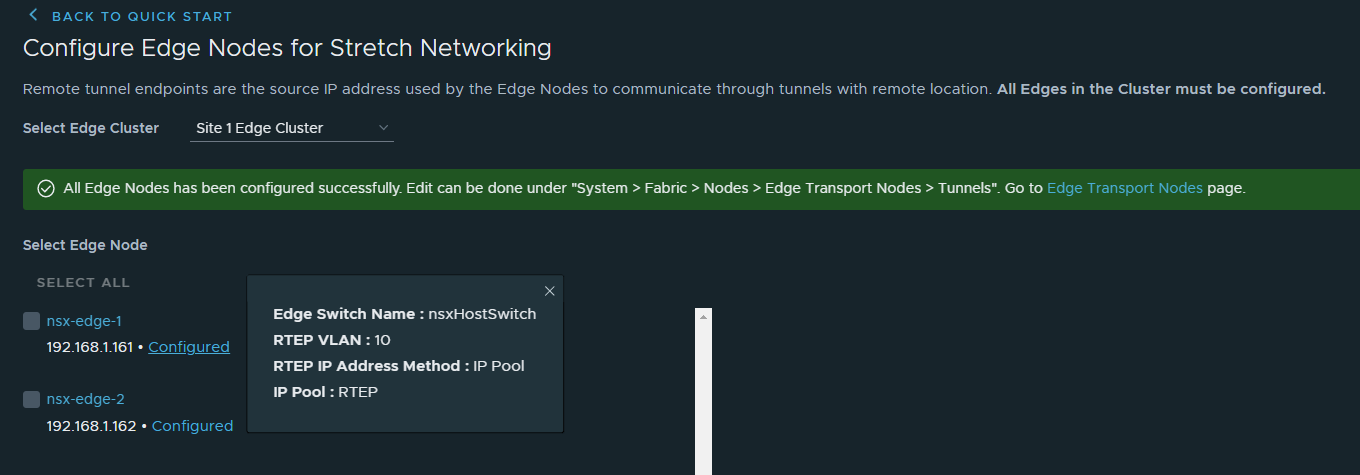1360x475 pixels.
Task: Click Configured link under nsx-edge-1
Action: [189, 347]
